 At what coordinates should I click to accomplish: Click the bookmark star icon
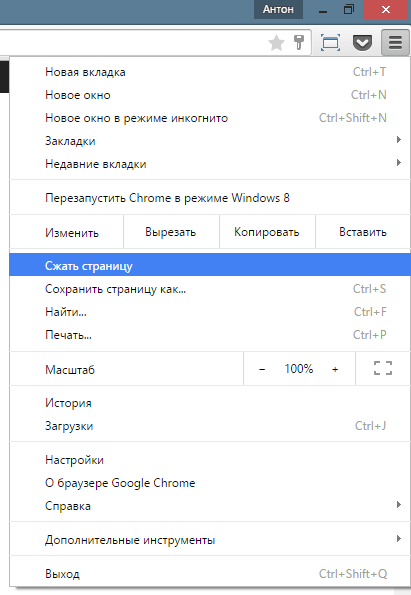click(x=276, y=42)
